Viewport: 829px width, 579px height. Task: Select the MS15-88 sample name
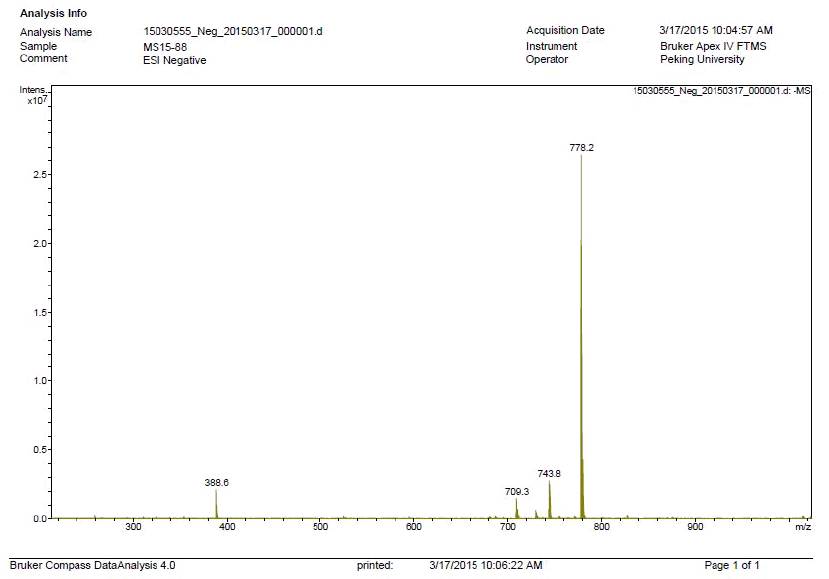pos(165,46)
